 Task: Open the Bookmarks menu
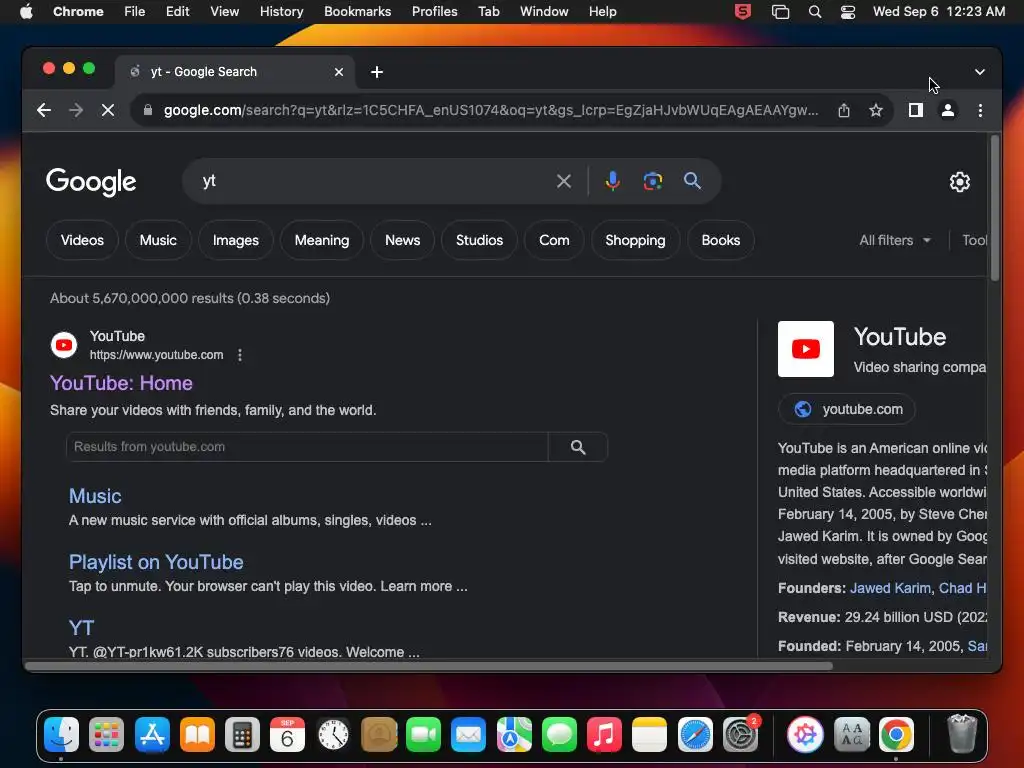[357, 12]
